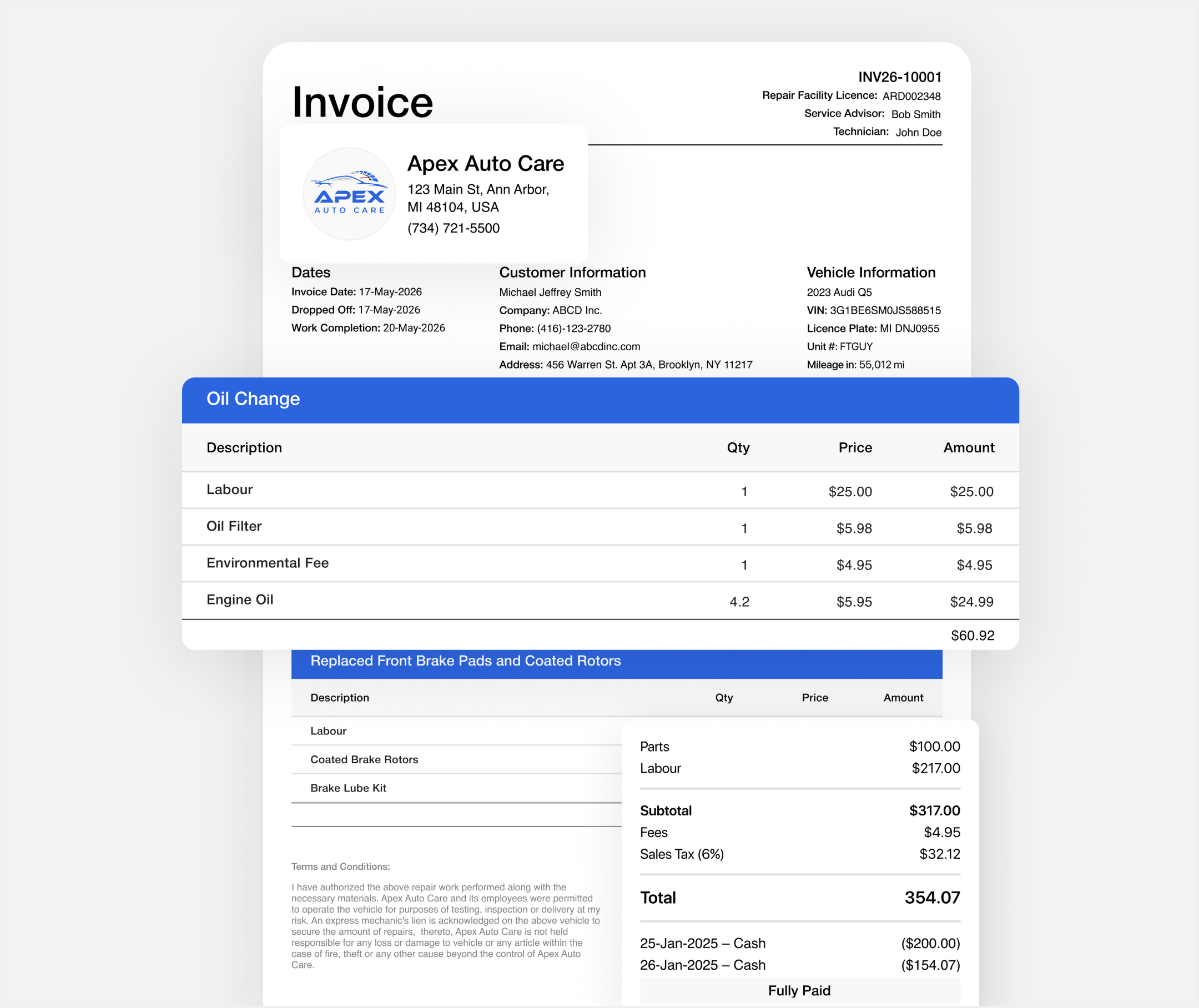This screenshot has width=1199, height=1008.
Task: Click Engine Oil quantity 4.2
Action: coord(739,602)
